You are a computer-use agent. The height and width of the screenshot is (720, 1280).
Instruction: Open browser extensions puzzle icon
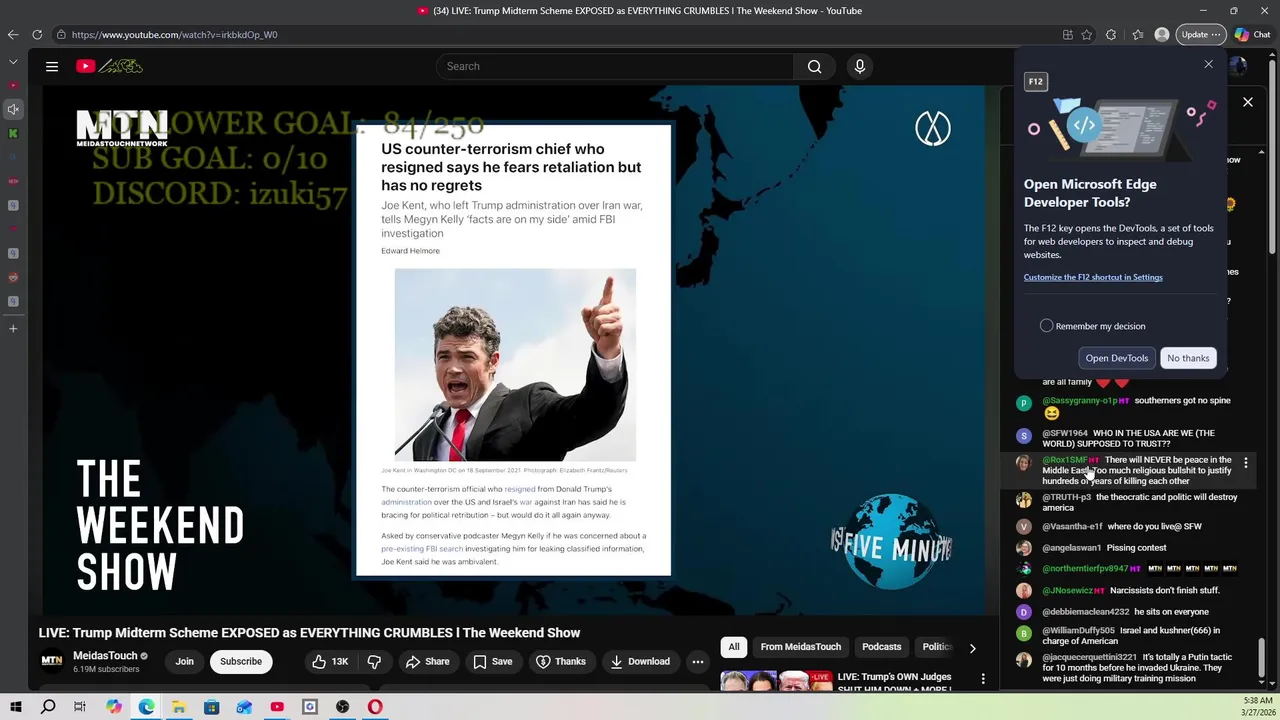[x=1111, y=35]
